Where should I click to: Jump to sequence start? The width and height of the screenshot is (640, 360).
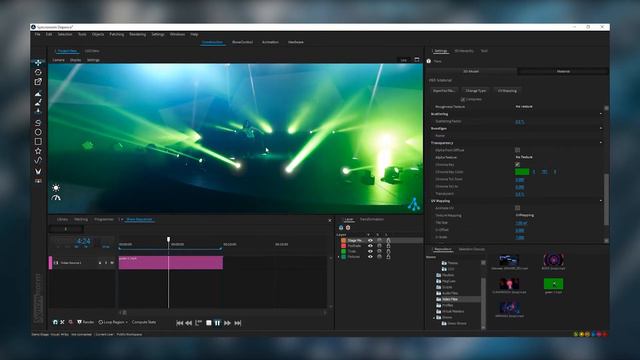[x=179, y=323]
